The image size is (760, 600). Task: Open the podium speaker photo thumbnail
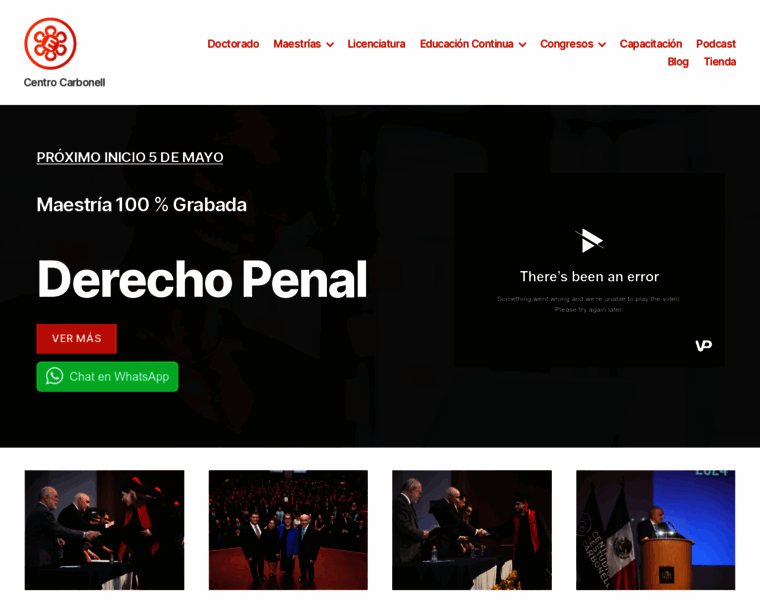click(655, 530)
